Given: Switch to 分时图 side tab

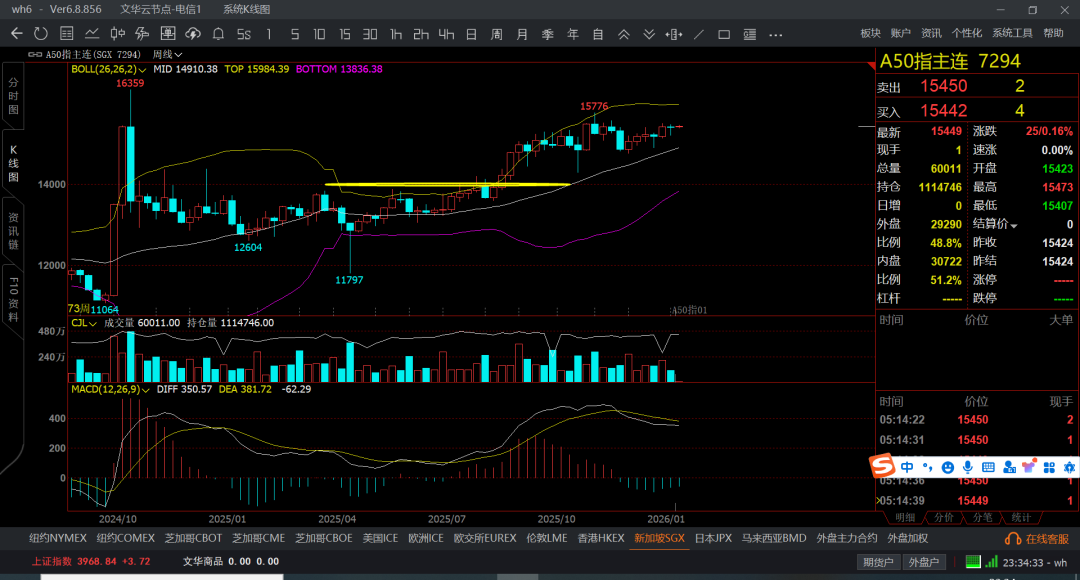Looking at the screenshot, I should [13, 96].
